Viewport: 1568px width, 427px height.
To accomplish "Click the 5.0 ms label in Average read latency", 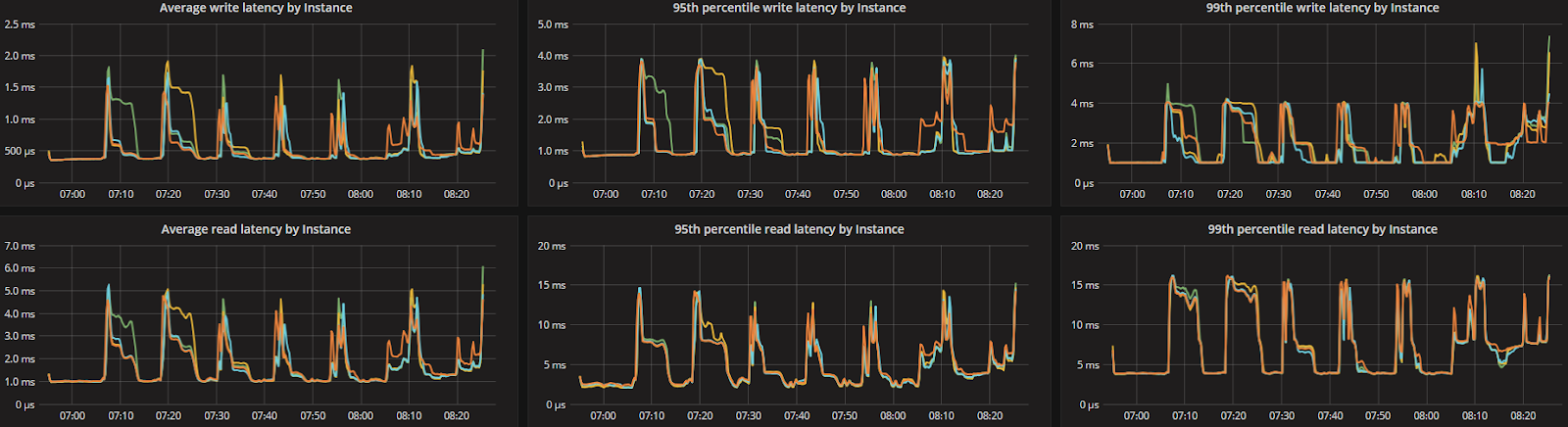I will 20,291.
